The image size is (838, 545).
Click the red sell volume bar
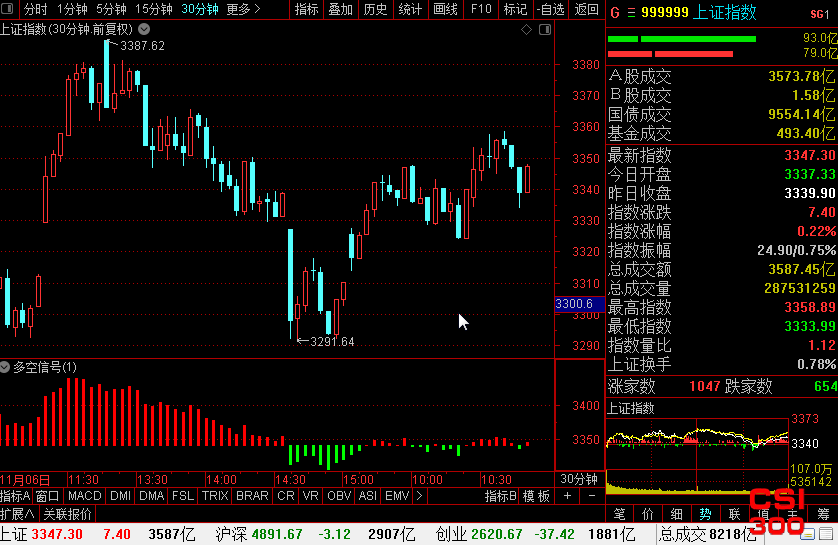[x=670, y=53]
